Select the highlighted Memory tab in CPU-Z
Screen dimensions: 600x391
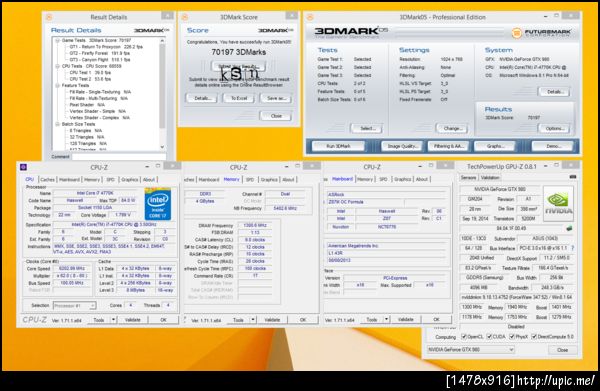pyautogui.click(x=232, y=179)
